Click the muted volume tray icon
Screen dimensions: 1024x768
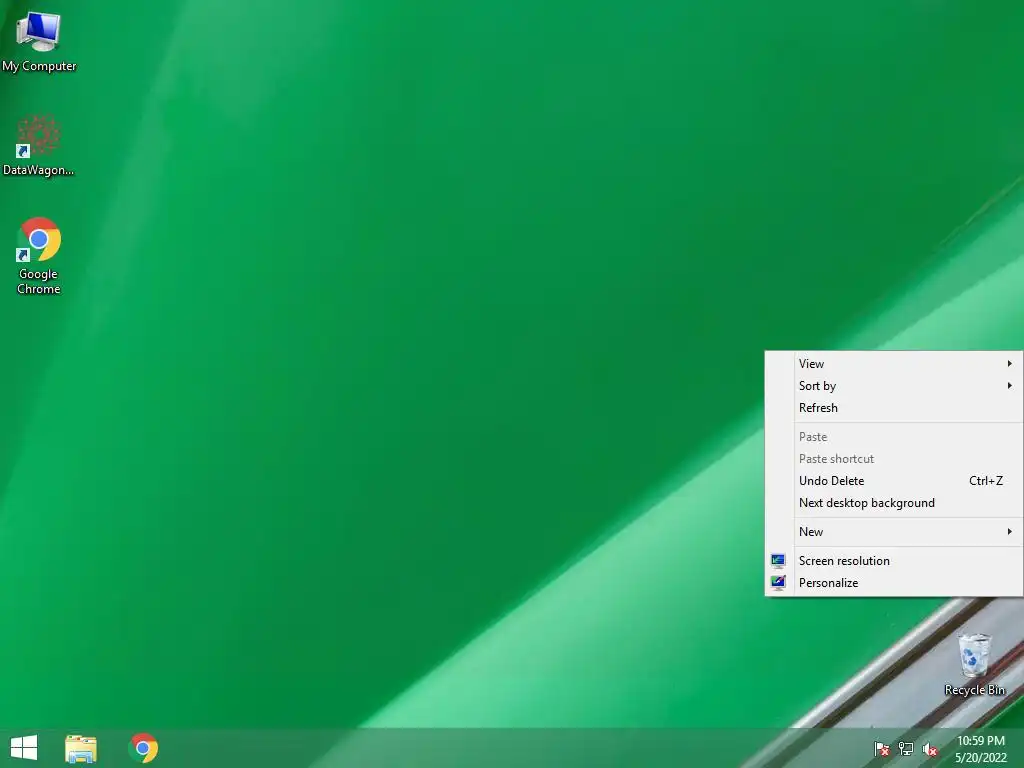(x=930, y=750)
